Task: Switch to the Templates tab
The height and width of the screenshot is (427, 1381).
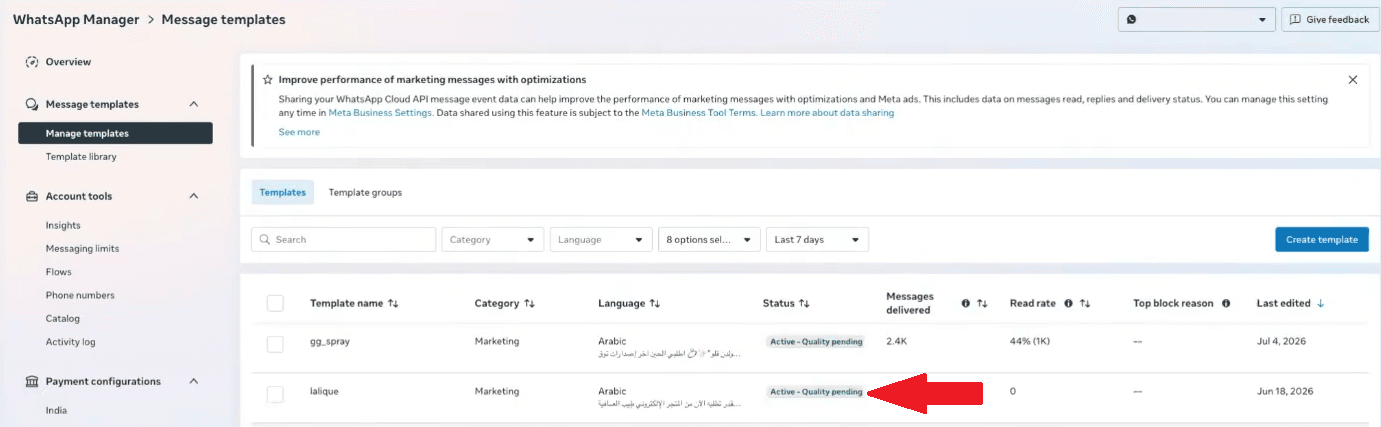Action: 282,192
